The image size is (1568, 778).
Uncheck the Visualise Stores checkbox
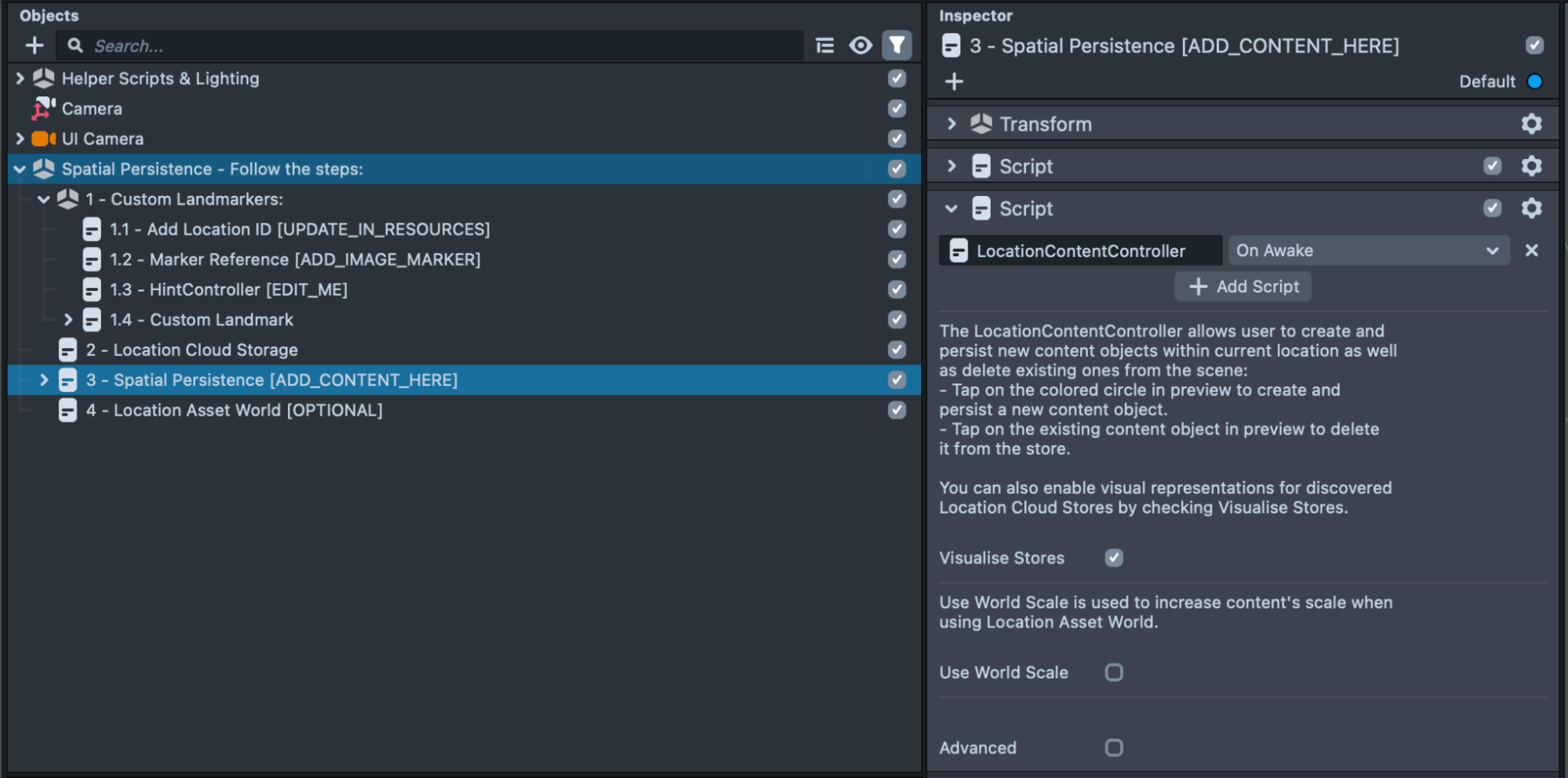point(1114,558)
